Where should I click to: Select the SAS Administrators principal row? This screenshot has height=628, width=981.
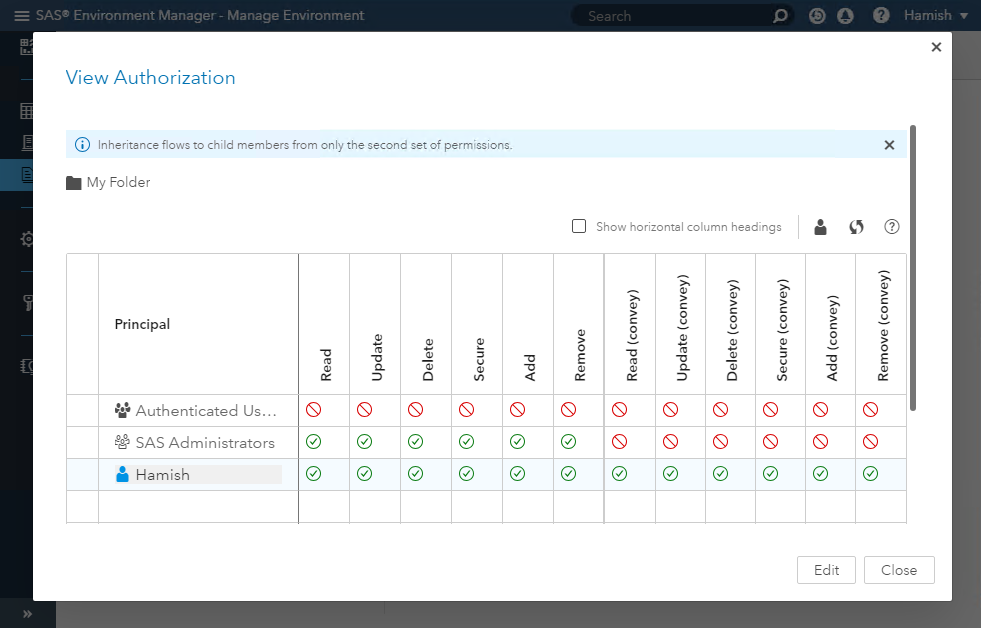point(204,442)
